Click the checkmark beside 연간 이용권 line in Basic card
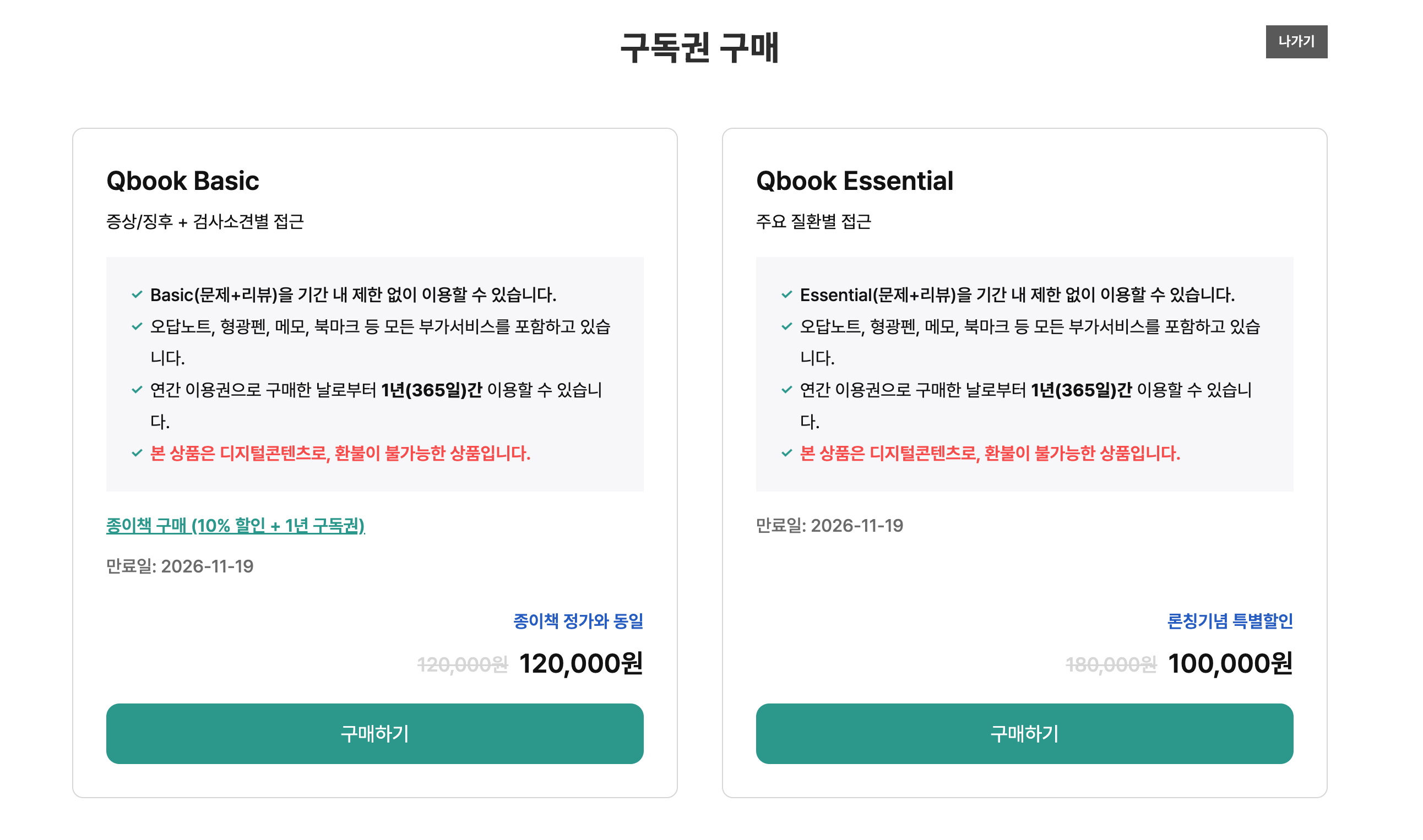Image resolution: width=1423 pixels, height=840 pixels. pyautogui.click(x=137, y=390)
